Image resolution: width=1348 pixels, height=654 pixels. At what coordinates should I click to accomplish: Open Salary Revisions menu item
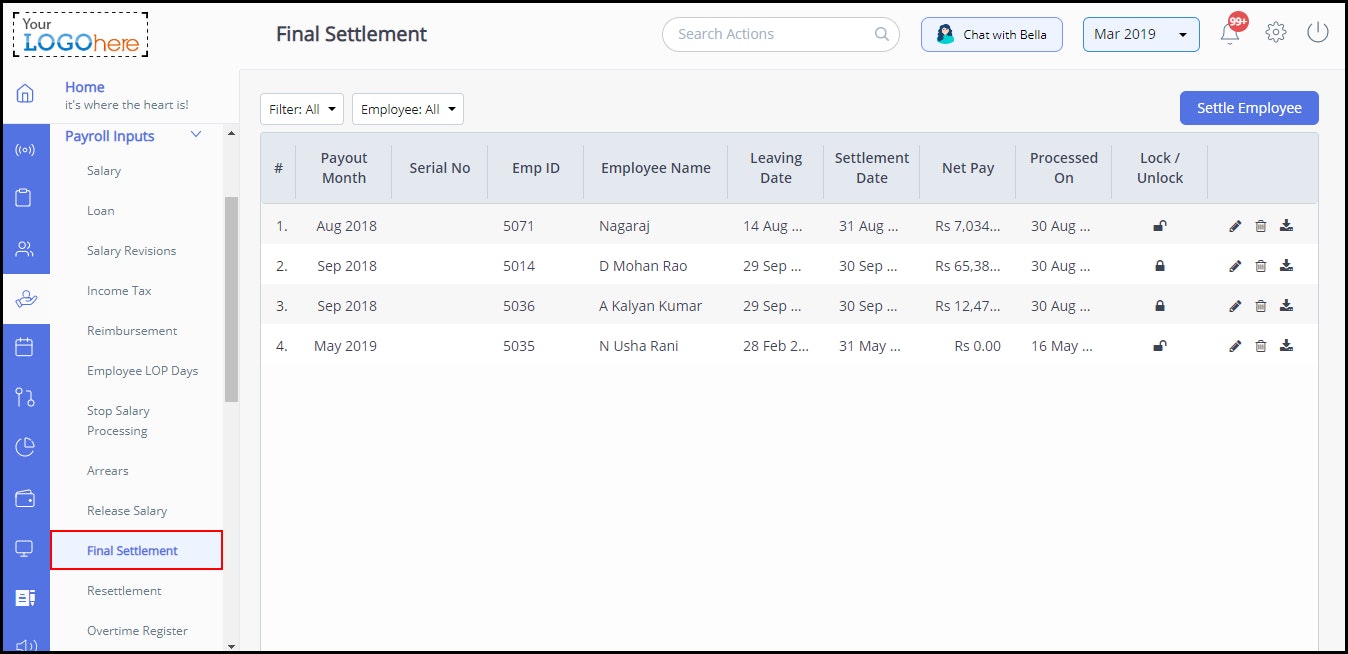(x=131, y=251)
